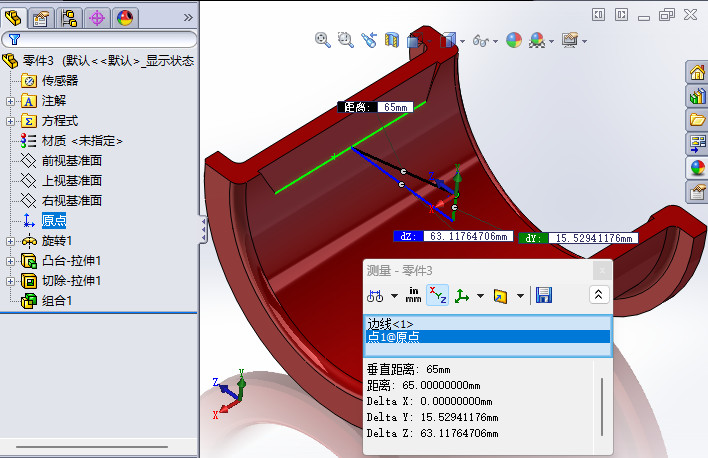Click the tree filter input field
This screenshot has height=458, width=708.
tap(99, 39)
